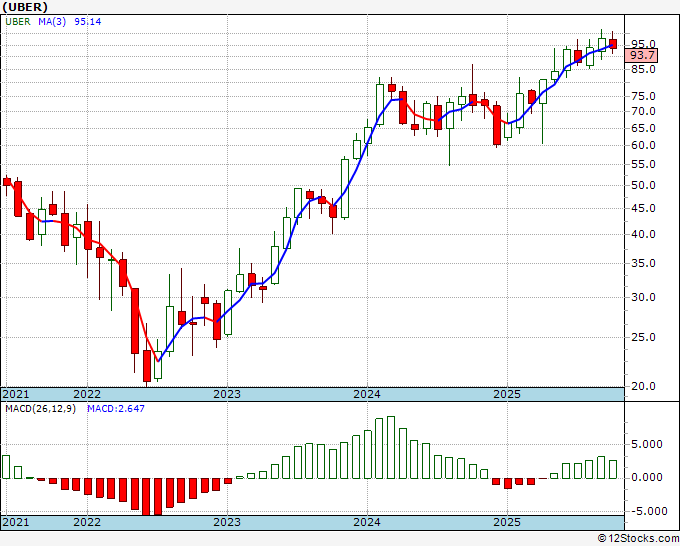Click the 5.000 MACD axis label
The width and height of the screenshot is (680, 546).
coord(647,445)
